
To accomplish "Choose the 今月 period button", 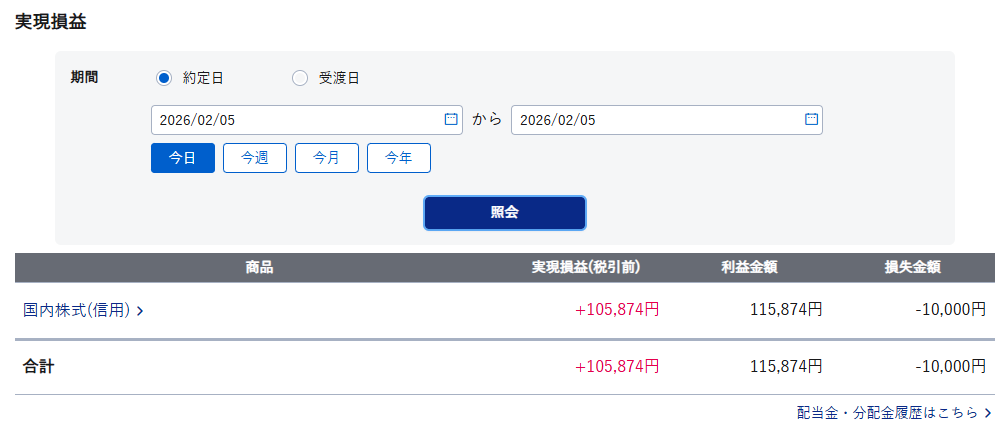I will 327,158.
